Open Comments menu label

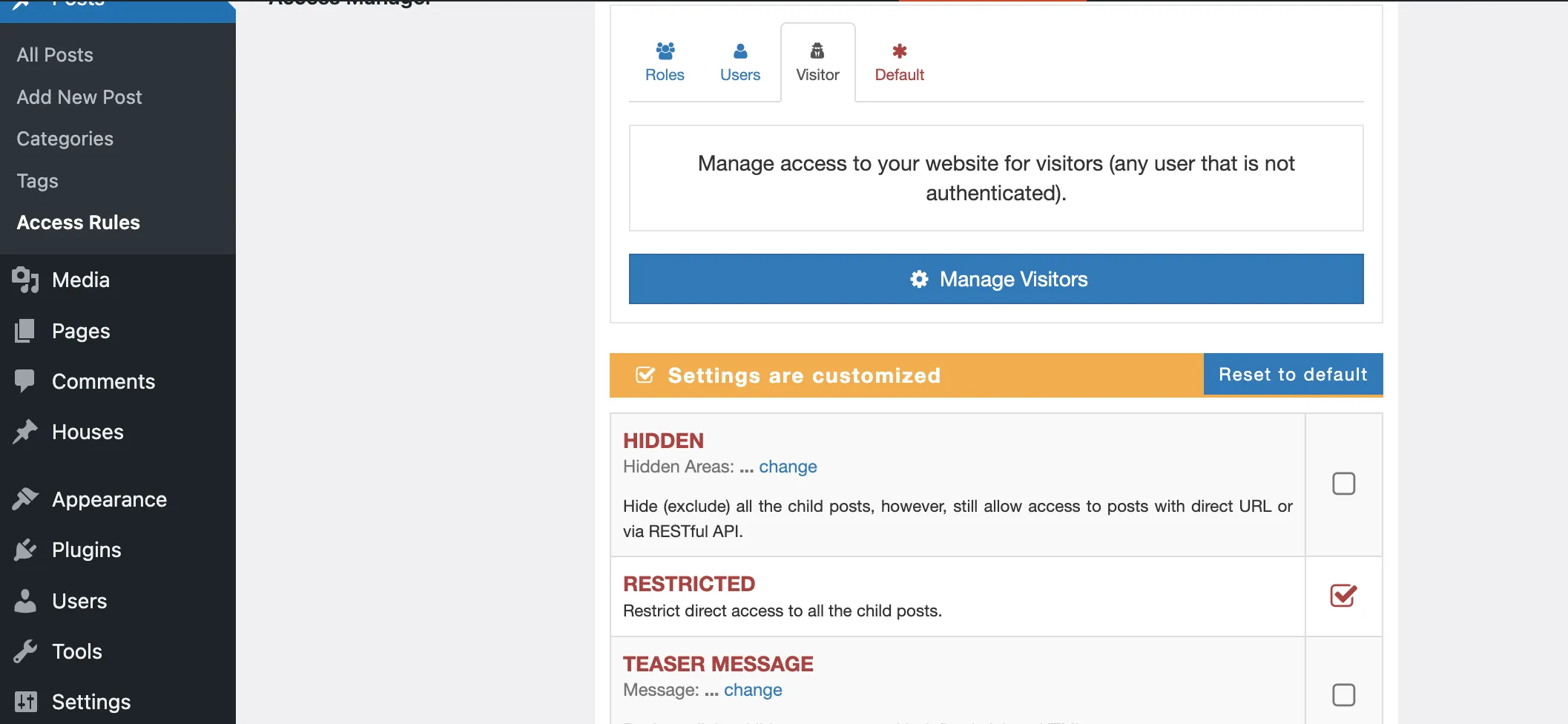[x=104, y=381]
